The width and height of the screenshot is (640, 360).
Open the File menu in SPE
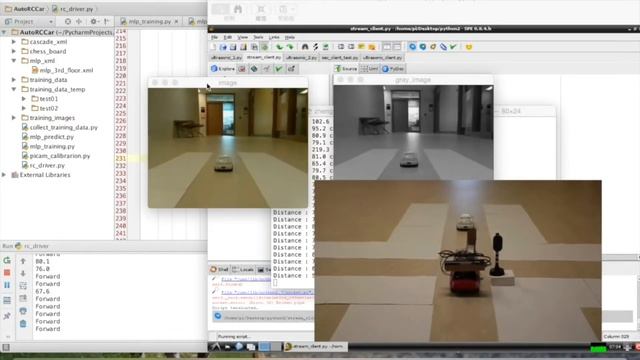pos(214,37)
